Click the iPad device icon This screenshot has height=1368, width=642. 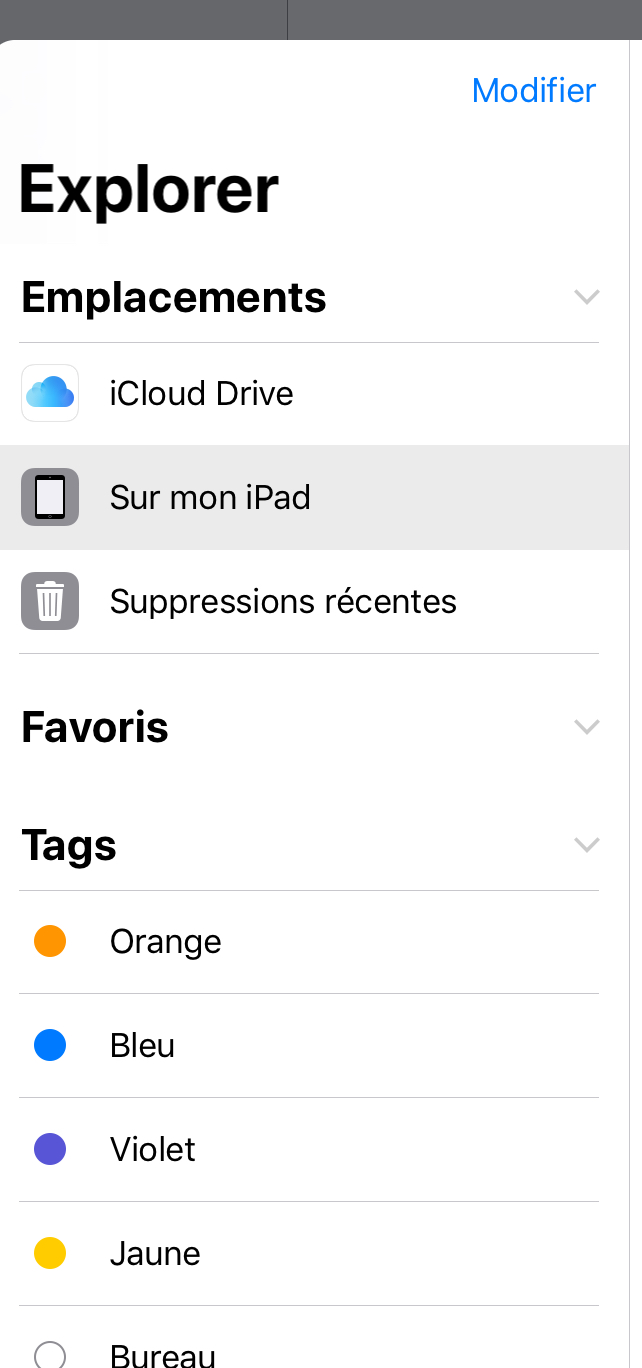click(50, 497)
